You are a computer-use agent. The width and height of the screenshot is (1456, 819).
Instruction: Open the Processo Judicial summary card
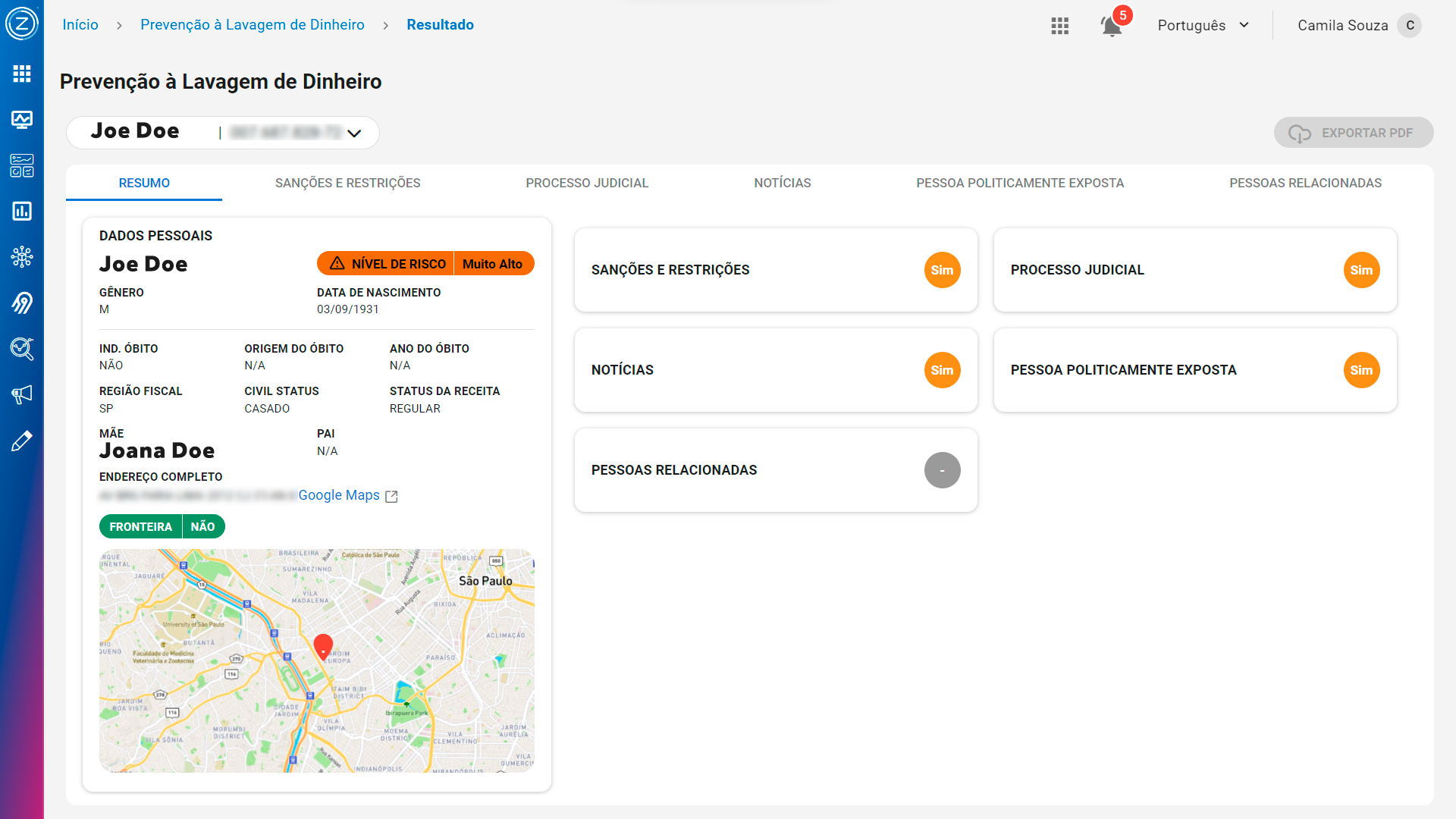(1195, 270)
